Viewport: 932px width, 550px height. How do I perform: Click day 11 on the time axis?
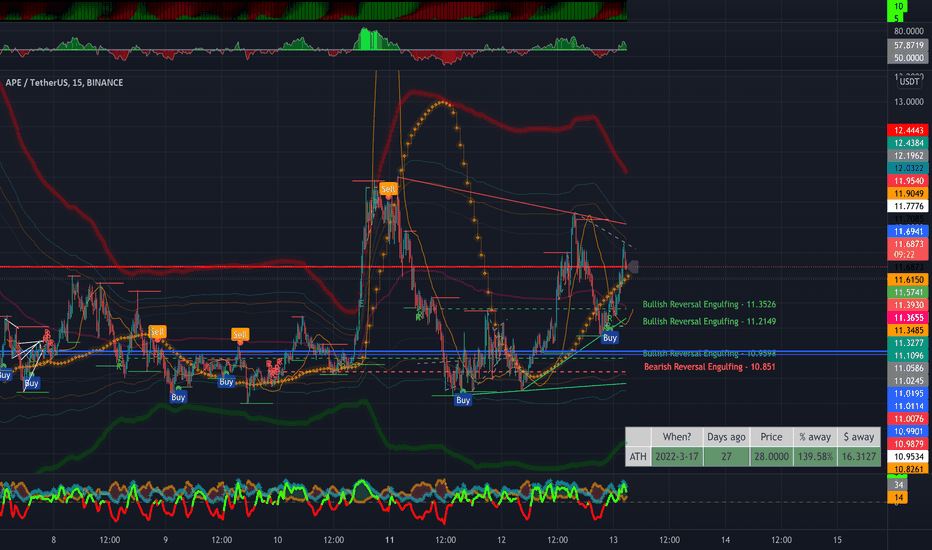389,540
